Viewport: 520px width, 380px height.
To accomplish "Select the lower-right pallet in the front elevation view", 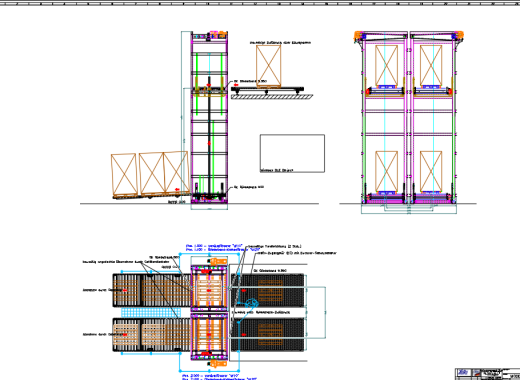I will pos(431,171).
